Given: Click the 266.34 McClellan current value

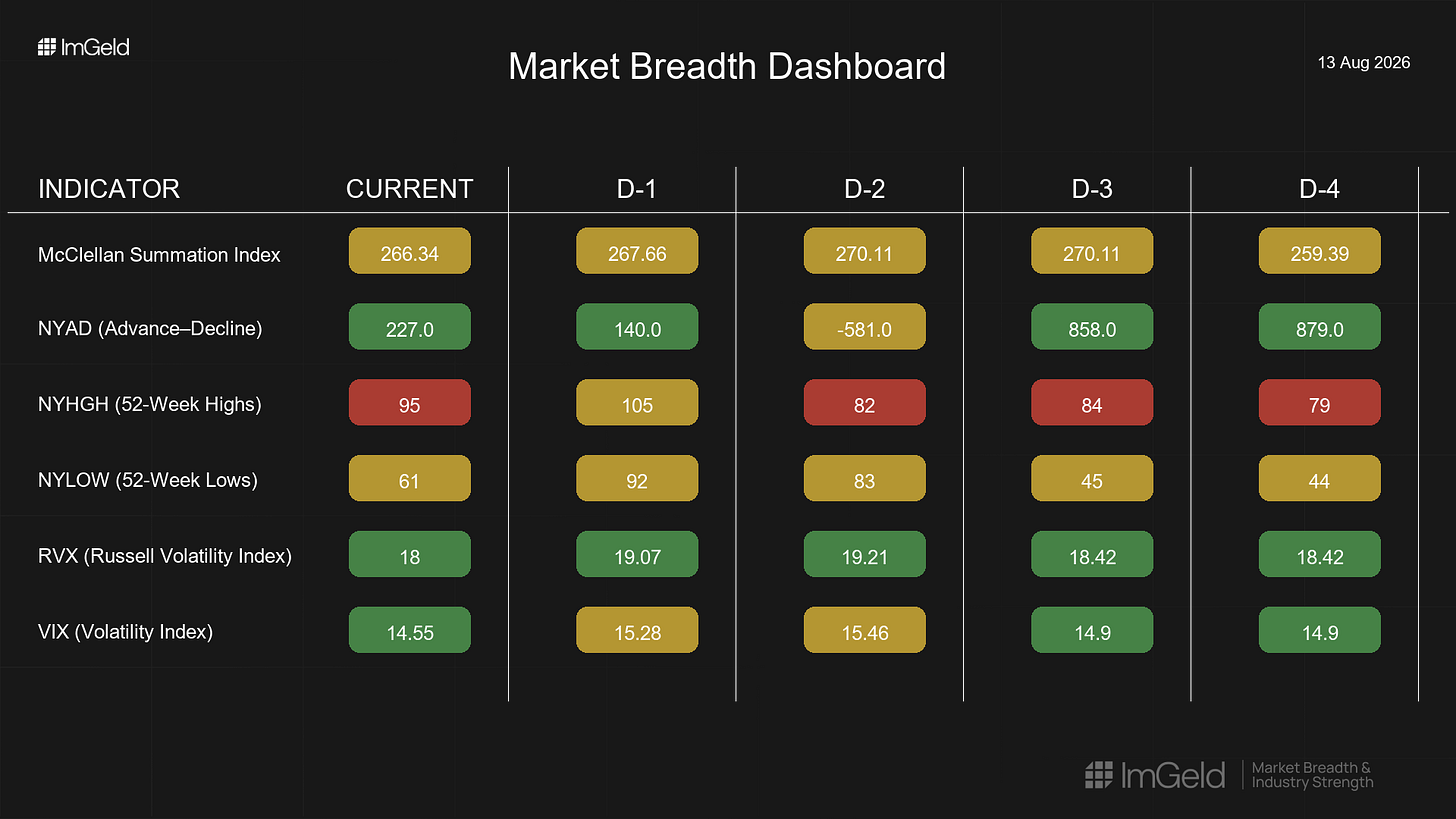Looking at the screenshot, I should pos(409,253).
